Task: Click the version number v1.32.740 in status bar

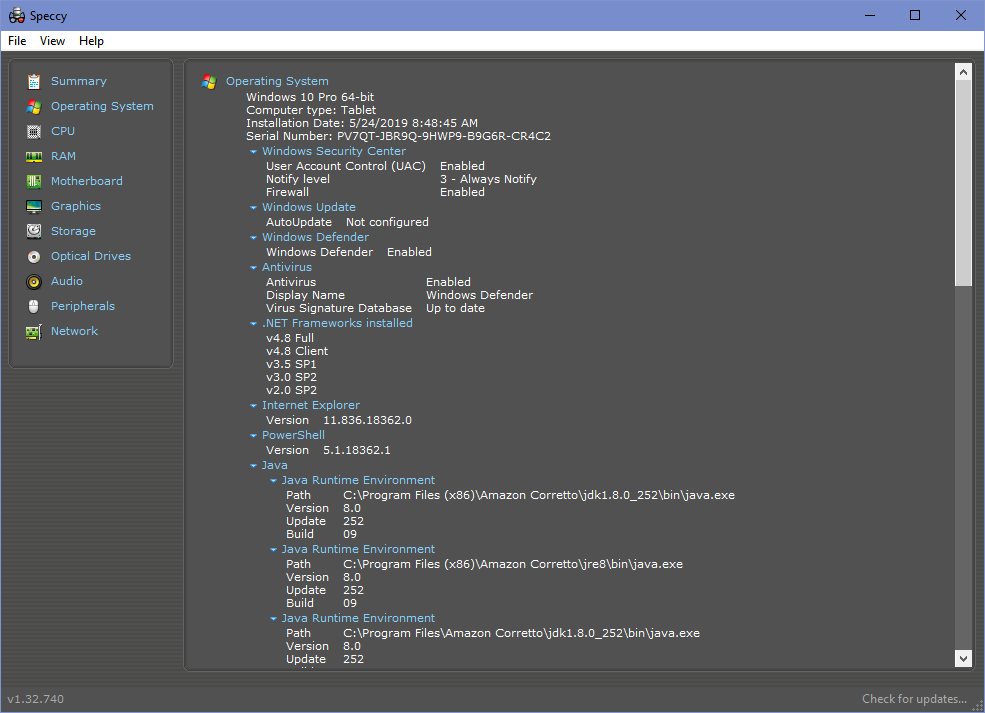Action: pos(36,699)
